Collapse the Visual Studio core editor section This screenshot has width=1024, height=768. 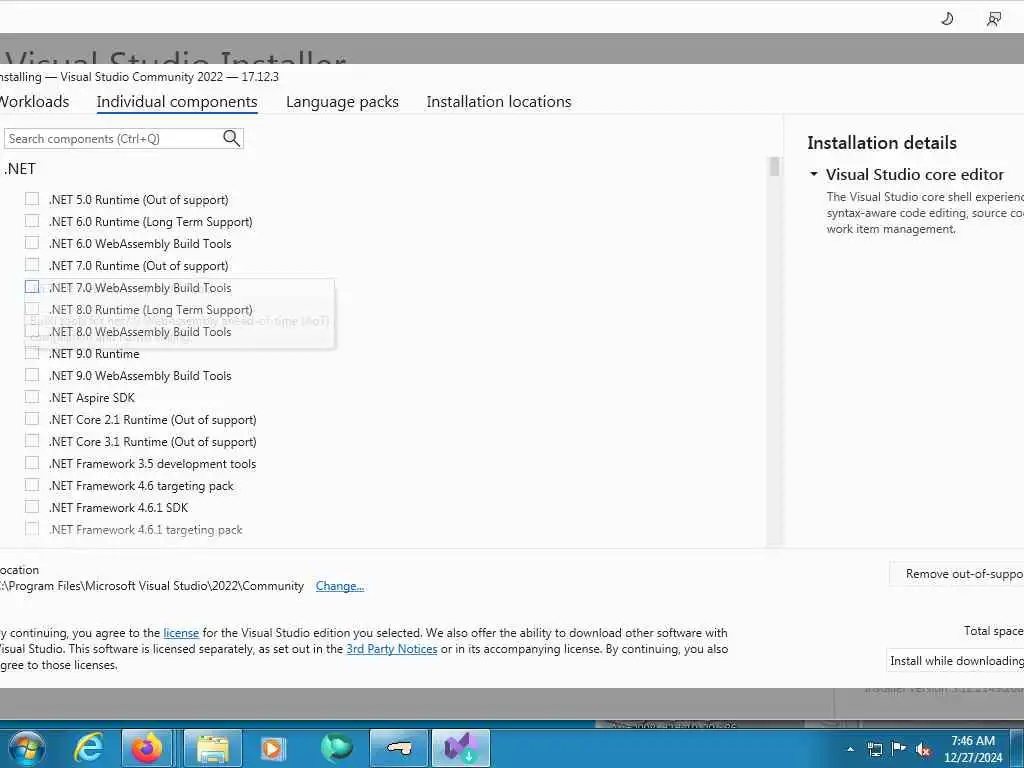click(814, 174)
